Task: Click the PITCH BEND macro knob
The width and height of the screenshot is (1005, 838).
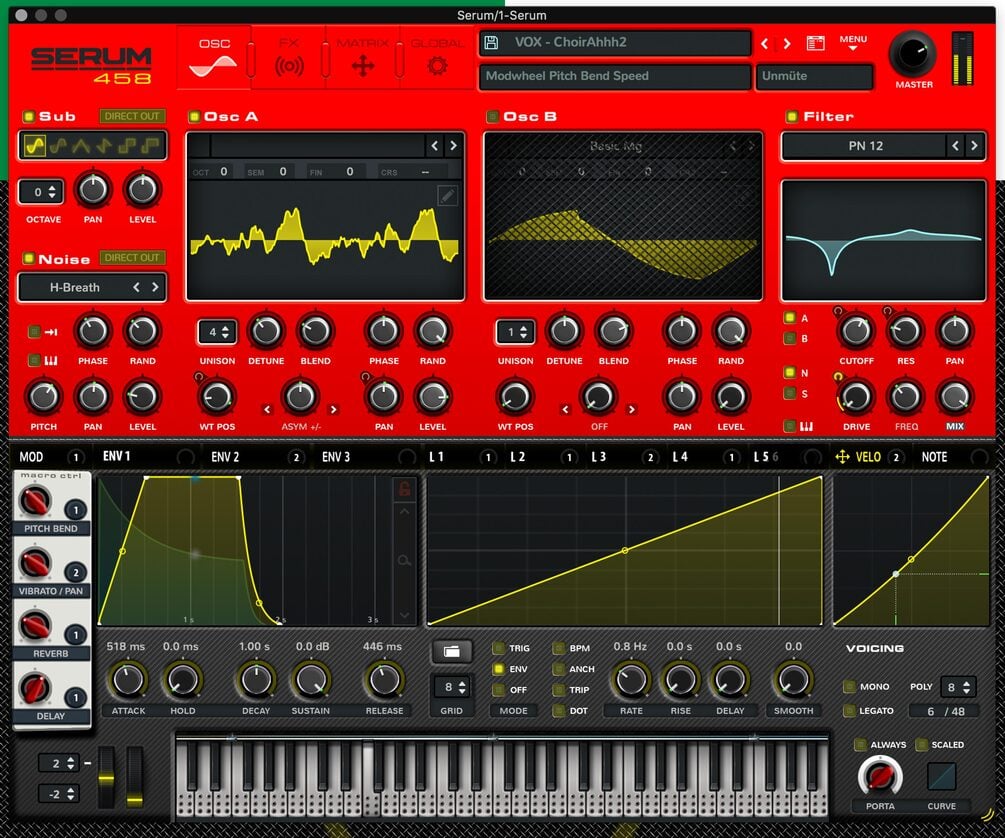Action: pyautogui.click(x=35, y=501)
